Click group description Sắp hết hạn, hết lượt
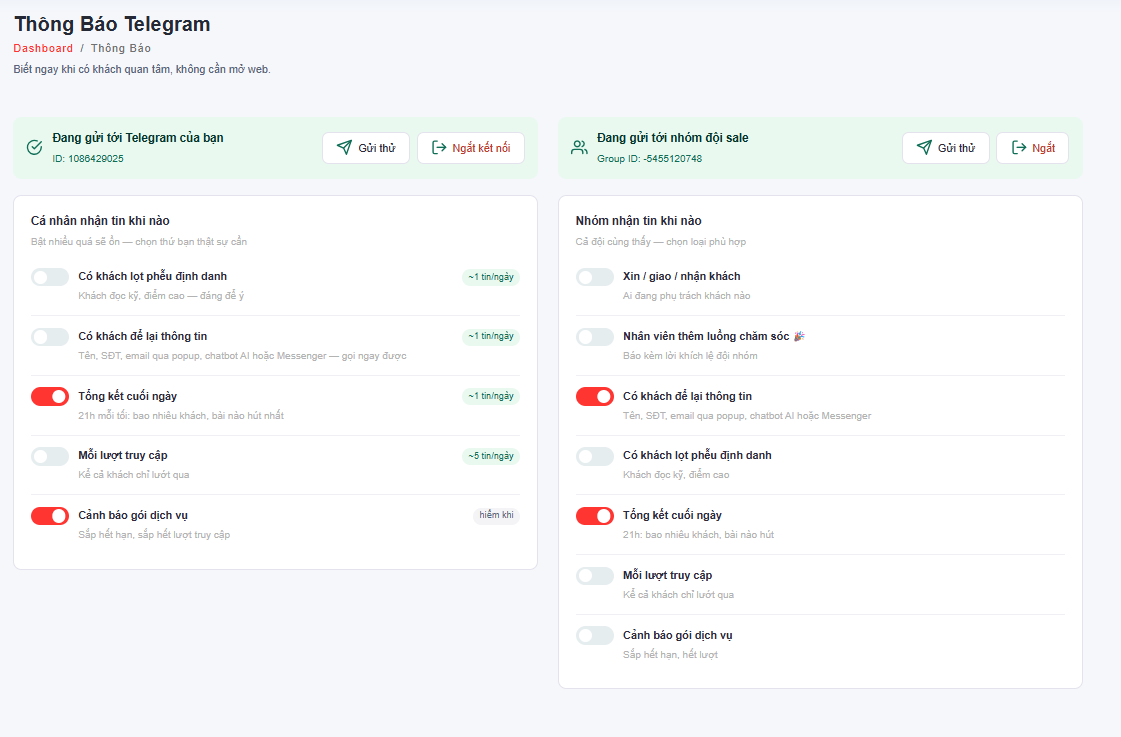 point(670,655)
